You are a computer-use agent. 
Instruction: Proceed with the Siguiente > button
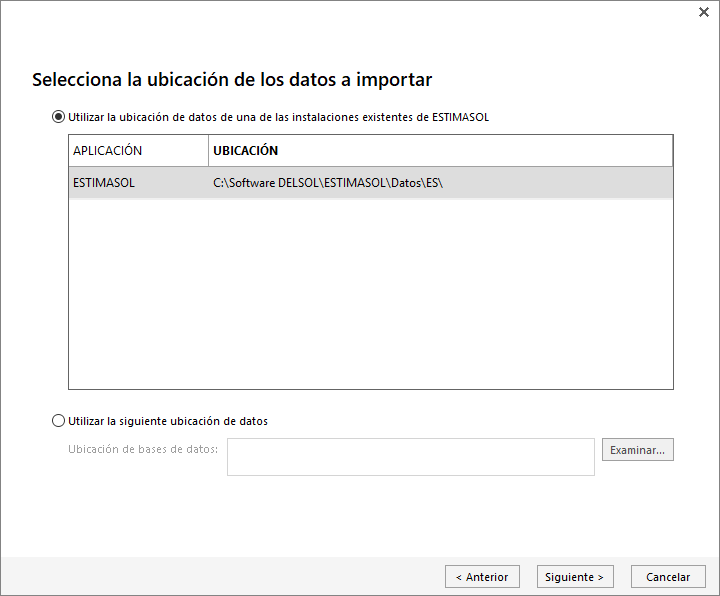pos(575,577)
